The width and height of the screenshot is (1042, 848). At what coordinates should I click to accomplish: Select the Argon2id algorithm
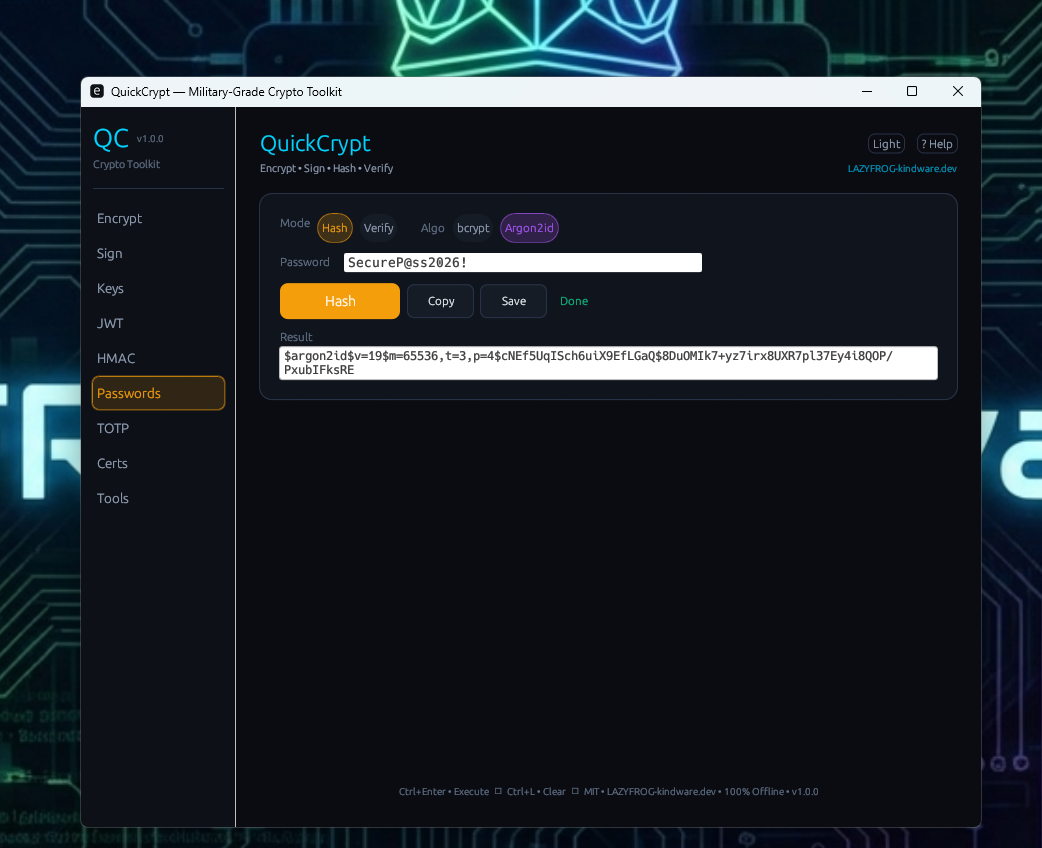529,228
